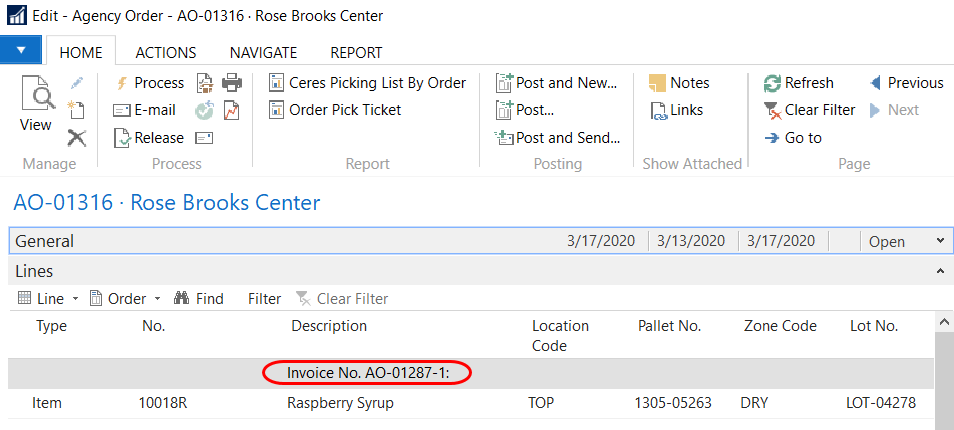
Task: Run the Process lightning action
Action: click(150, 83)
